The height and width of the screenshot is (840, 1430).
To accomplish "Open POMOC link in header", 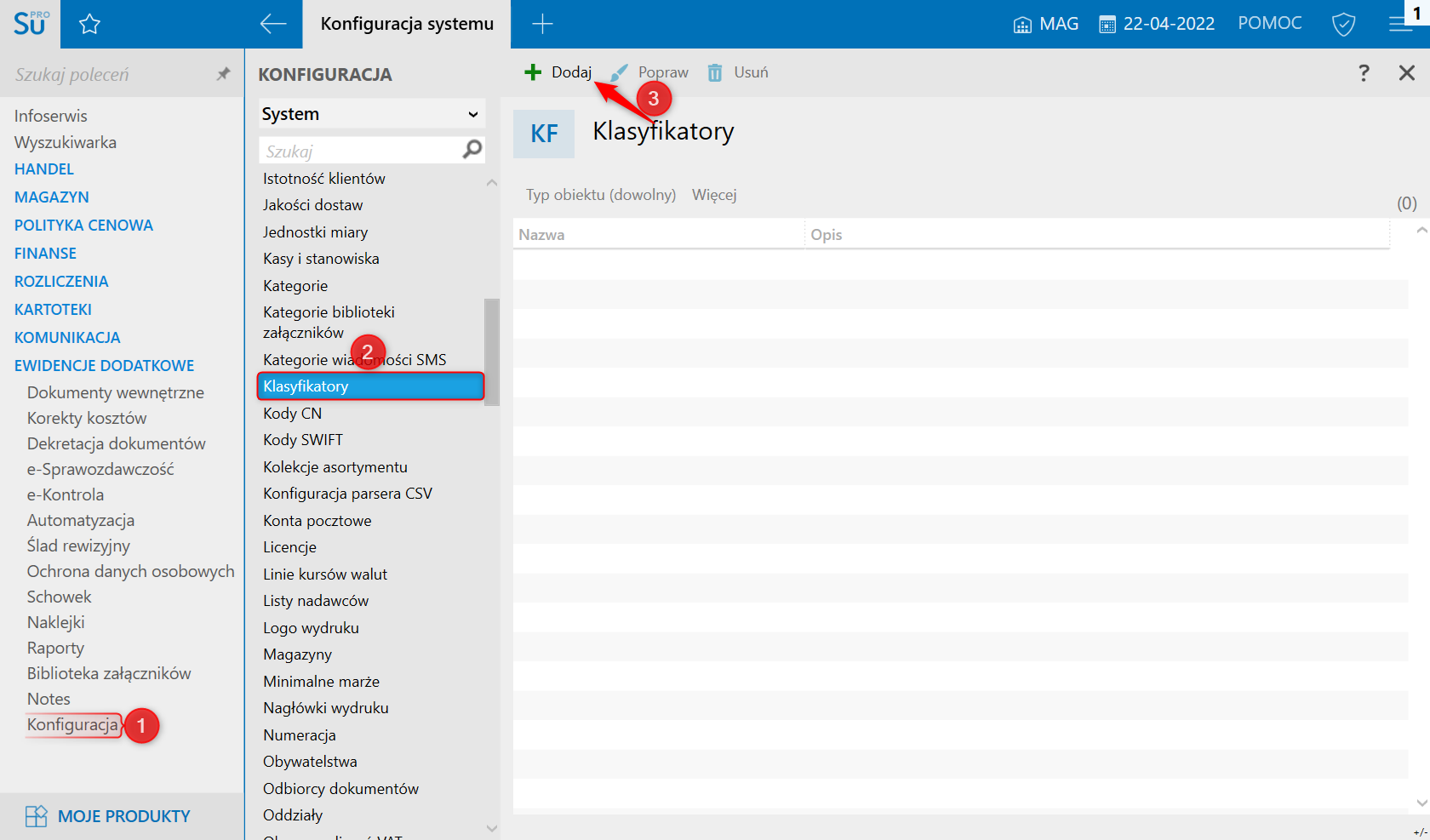I will (x=1270, y=24).
